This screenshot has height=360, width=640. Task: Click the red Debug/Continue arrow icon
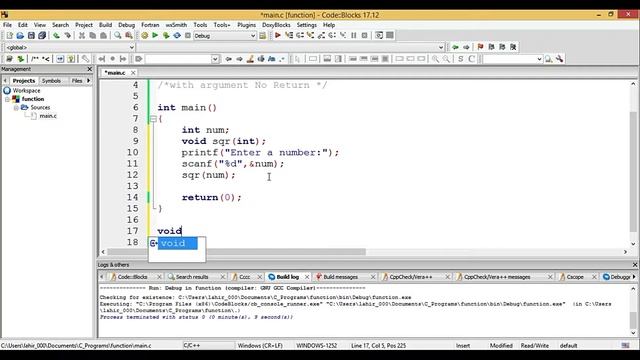(278, 36)
